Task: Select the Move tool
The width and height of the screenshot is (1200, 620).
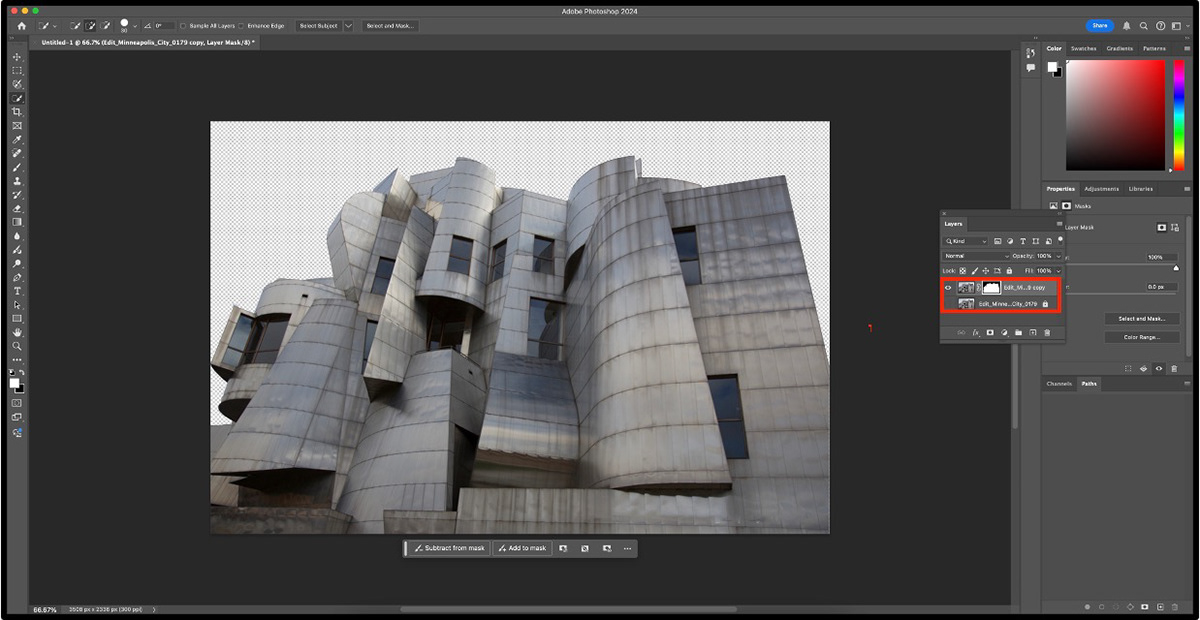Action: [17, 57]
